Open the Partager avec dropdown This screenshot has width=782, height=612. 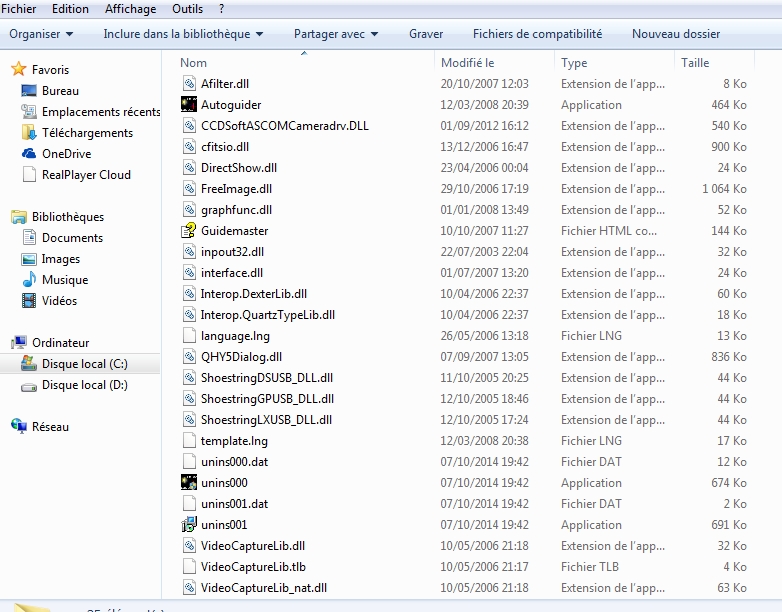(x=336, y=33)
